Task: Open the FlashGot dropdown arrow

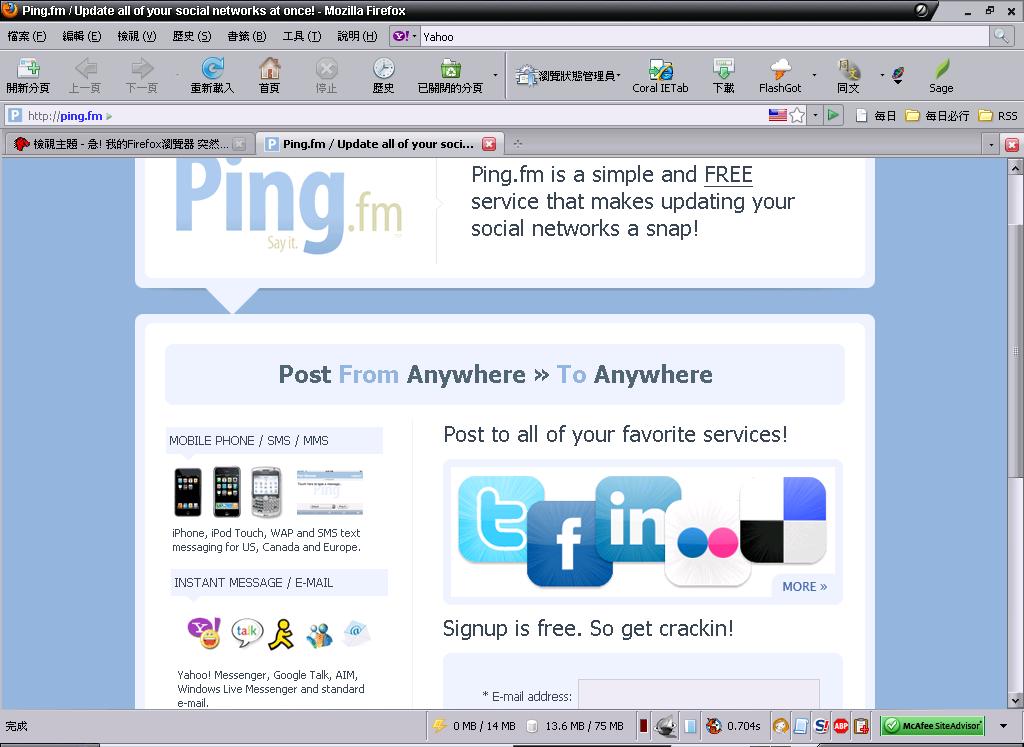Action: (x=814, y=75)
